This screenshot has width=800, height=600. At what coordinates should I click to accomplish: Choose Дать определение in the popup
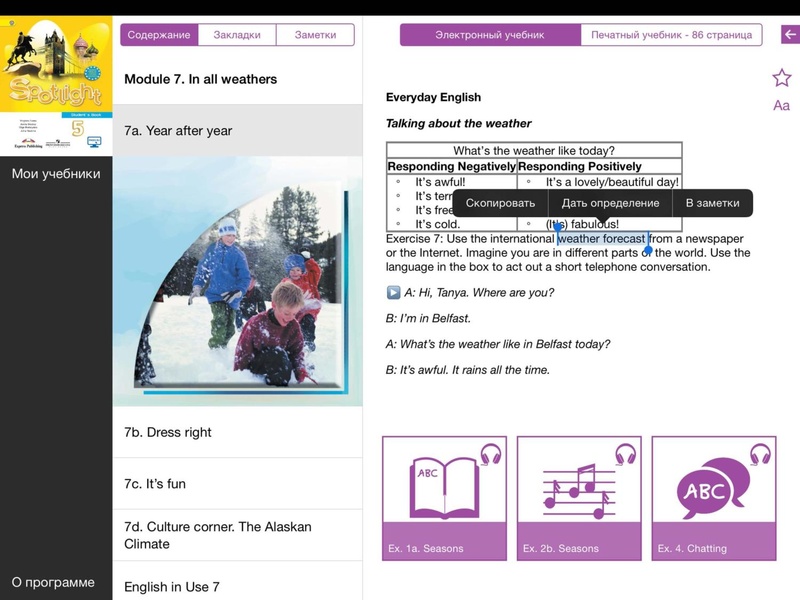tap(610, 203)
